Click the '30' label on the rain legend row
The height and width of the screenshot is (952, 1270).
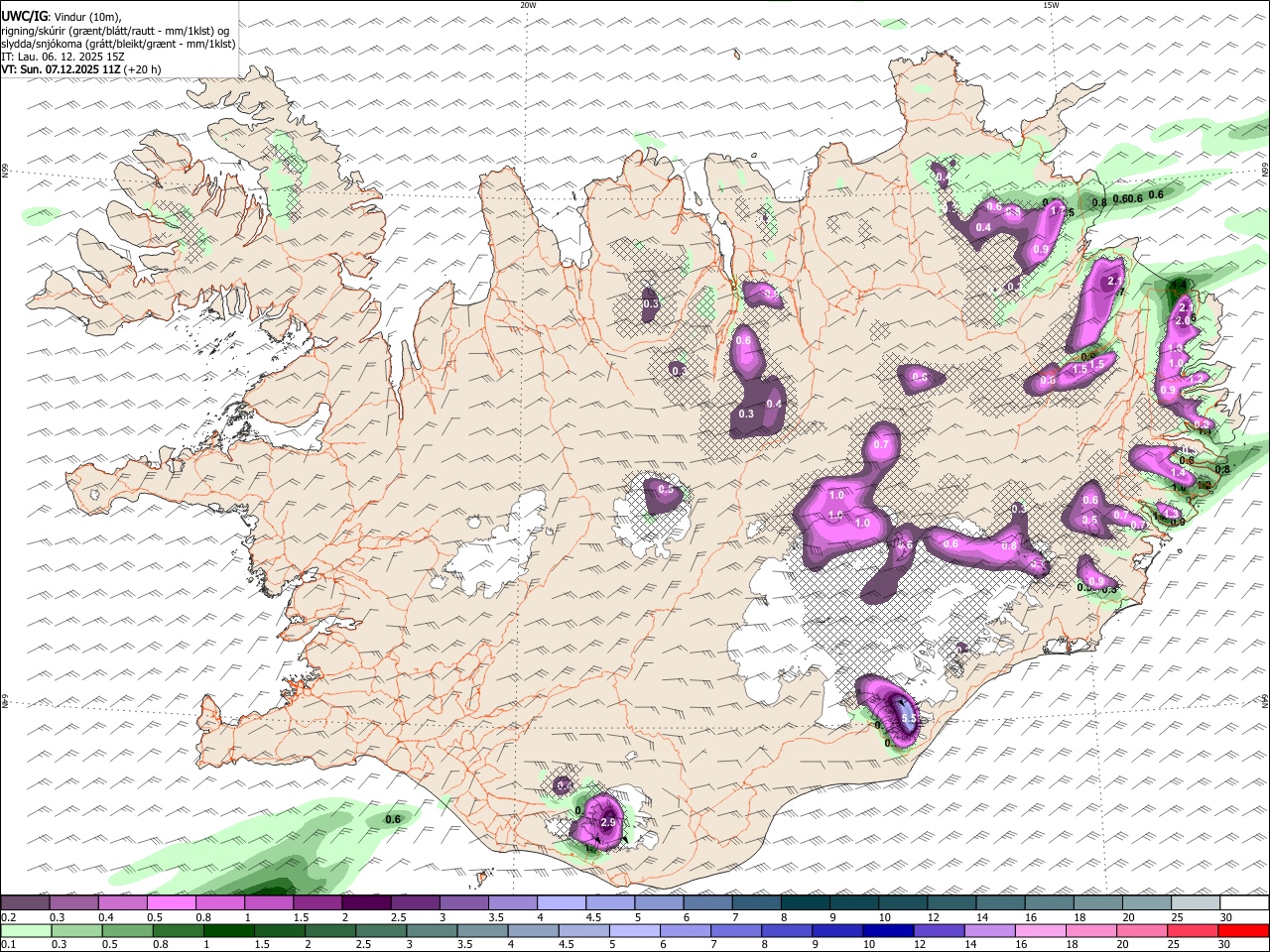tap(1223, 944)
